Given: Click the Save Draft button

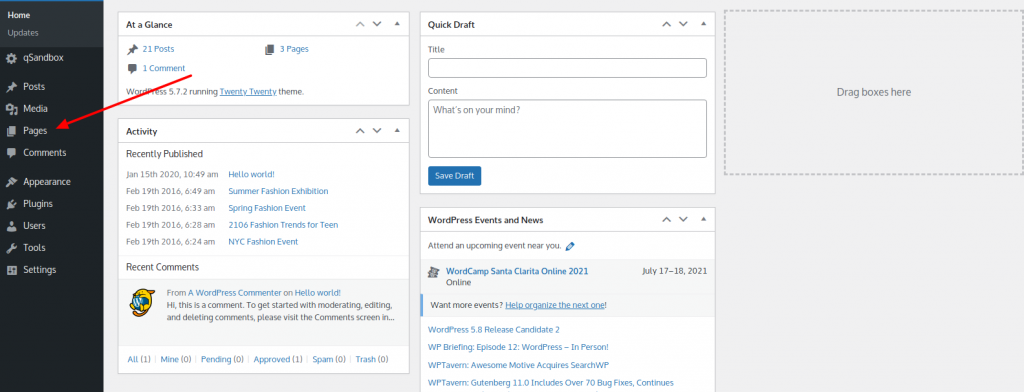Looking at the screenshot, I should [455, 176].
